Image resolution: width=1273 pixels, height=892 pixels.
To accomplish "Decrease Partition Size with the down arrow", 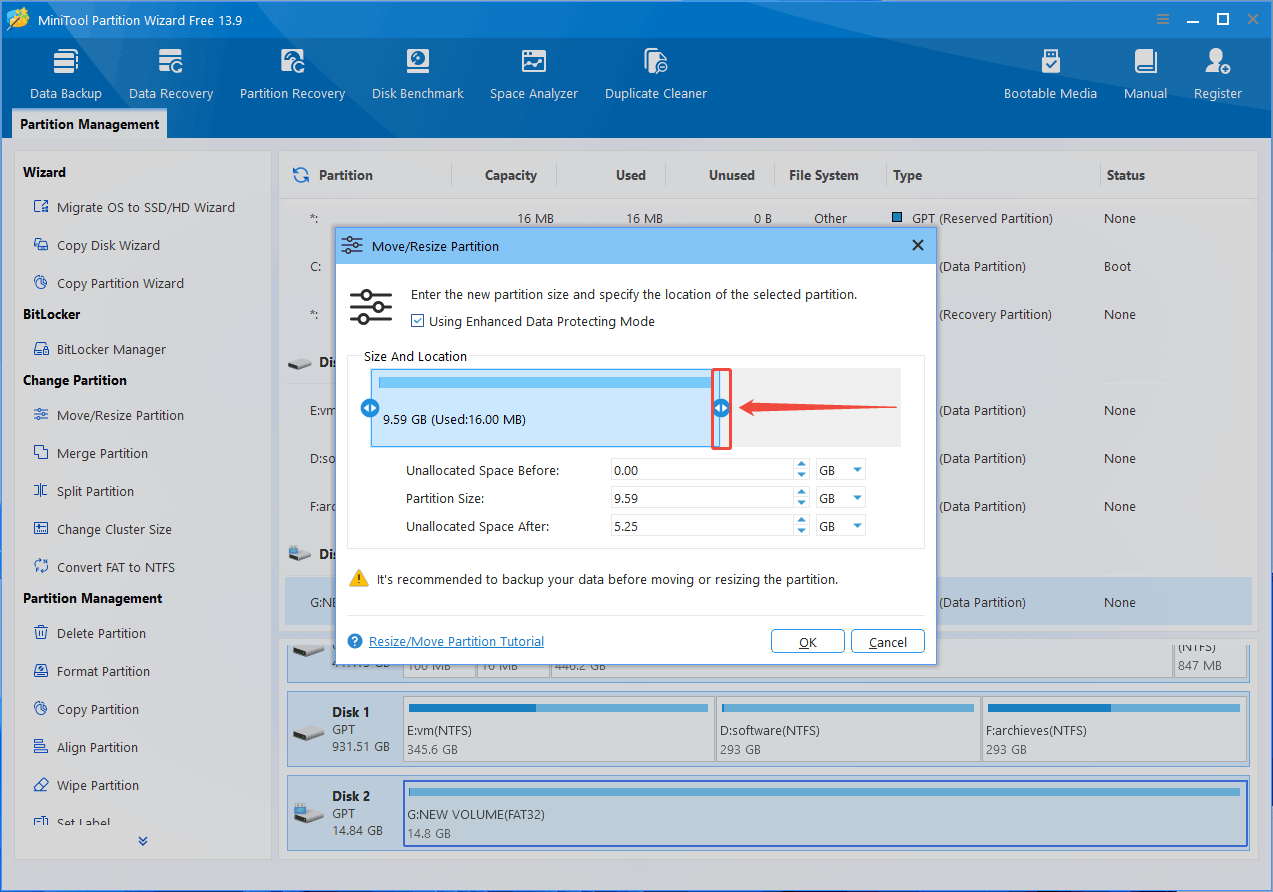I will tap(801, 503).
